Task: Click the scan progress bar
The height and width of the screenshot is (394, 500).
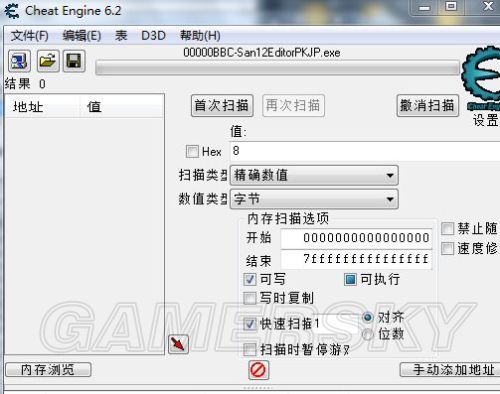Action: pos(277,68)
